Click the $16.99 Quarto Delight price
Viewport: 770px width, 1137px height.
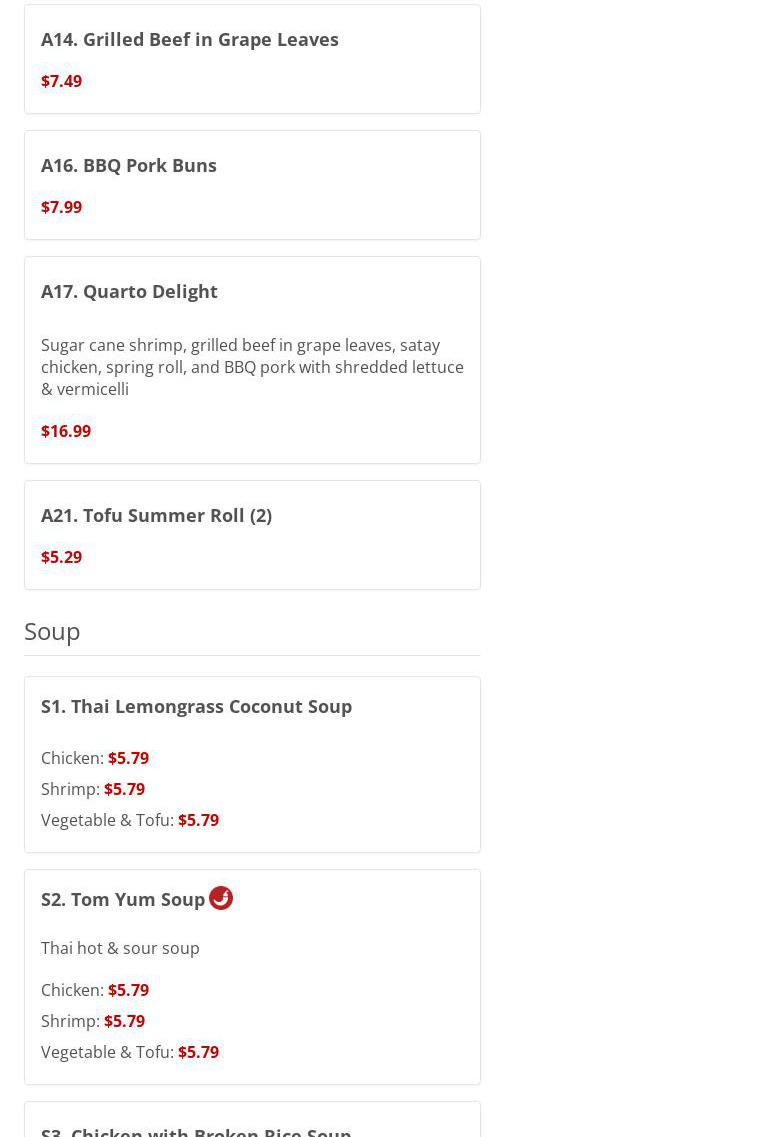click(66, 431)
